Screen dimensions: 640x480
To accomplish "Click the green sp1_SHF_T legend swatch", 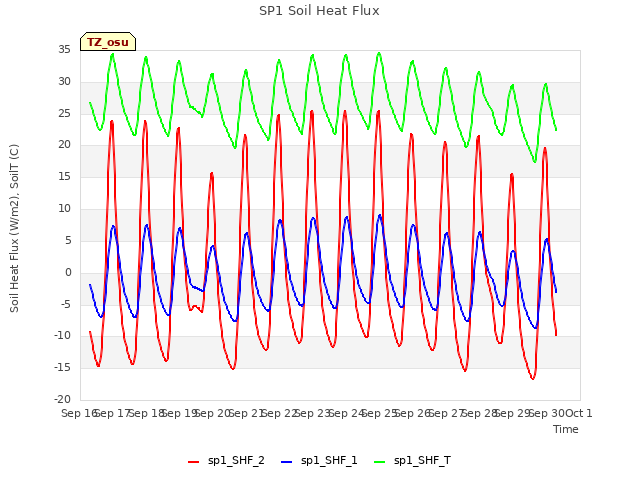I will pos(380,462).
